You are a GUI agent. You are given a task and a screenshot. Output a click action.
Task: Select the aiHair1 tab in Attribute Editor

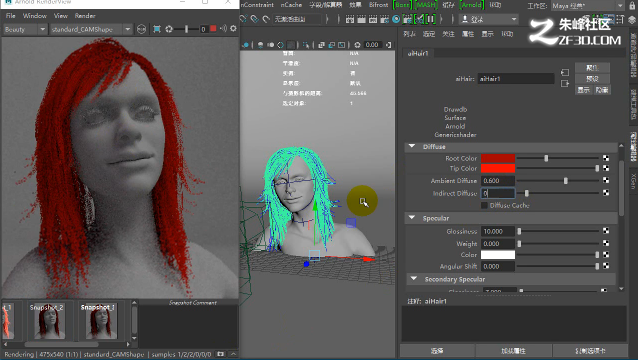tap(418, 53)
